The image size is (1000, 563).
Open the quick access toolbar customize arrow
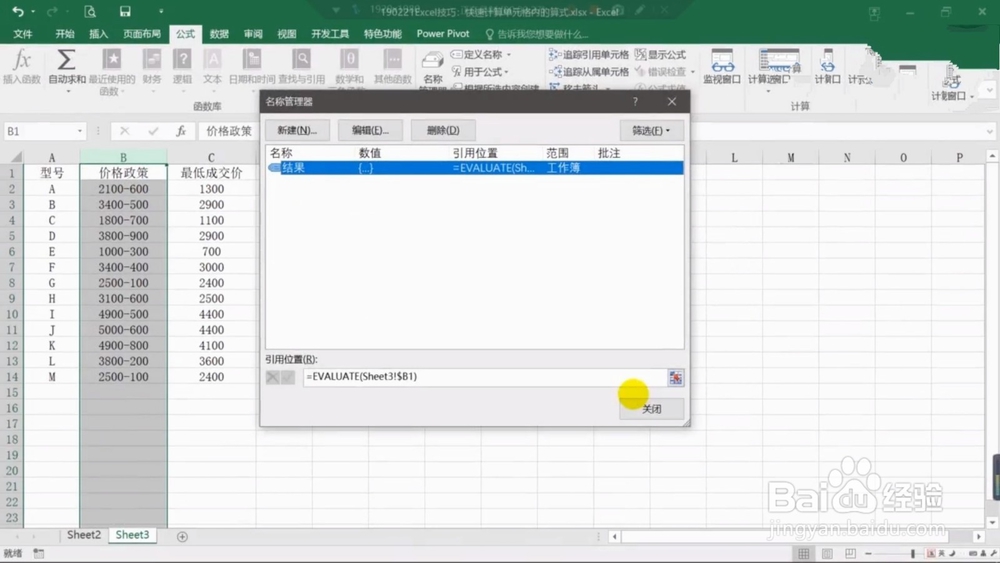tap(161, 11)
